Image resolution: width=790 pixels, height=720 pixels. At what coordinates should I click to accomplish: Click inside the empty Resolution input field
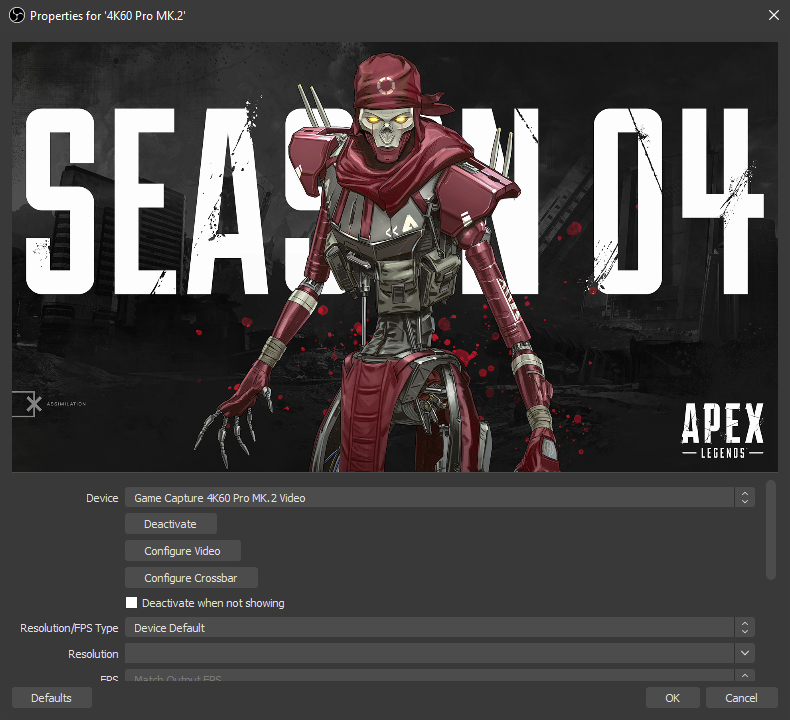[x=430, y=654]
